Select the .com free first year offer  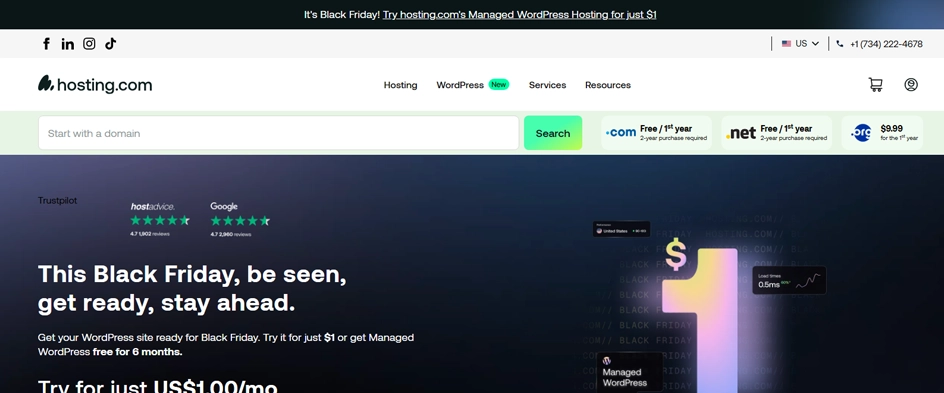point(656,133)
